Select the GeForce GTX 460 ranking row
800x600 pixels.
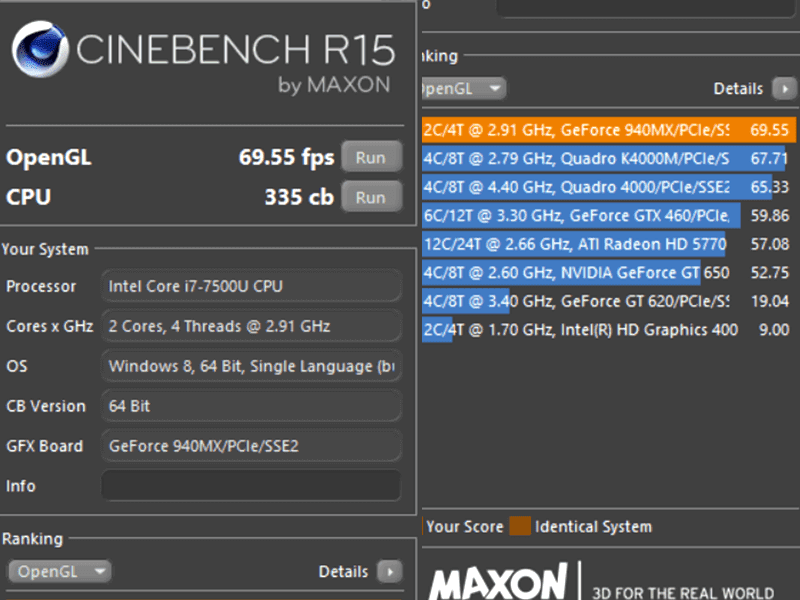point(609,215)
